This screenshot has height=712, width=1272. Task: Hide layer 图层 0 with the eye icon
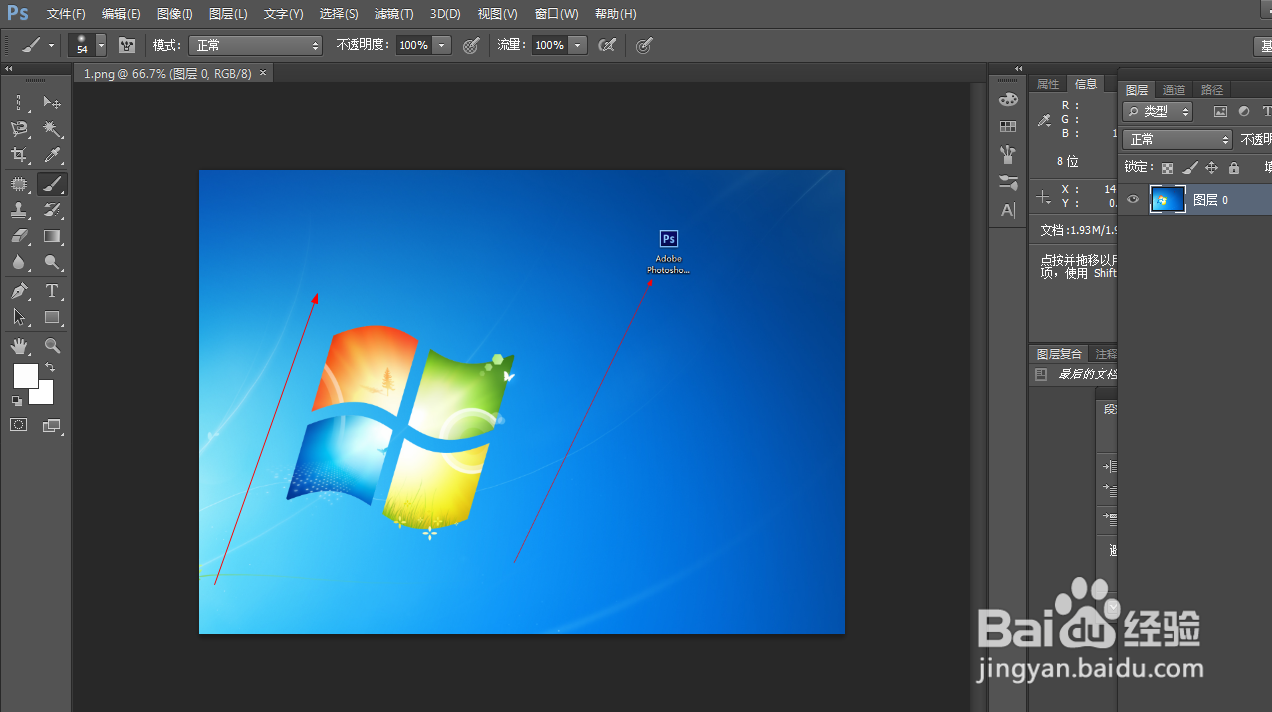[x=1133, y=200]
